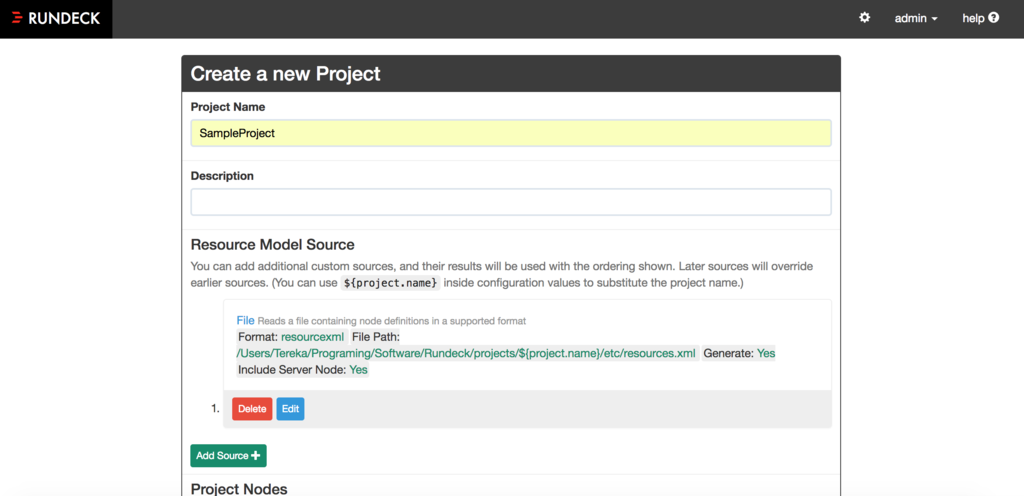Click the 'Resource Model Source' heading
The width and height of the screenshot is (1024, 496).
pos(272,245)
